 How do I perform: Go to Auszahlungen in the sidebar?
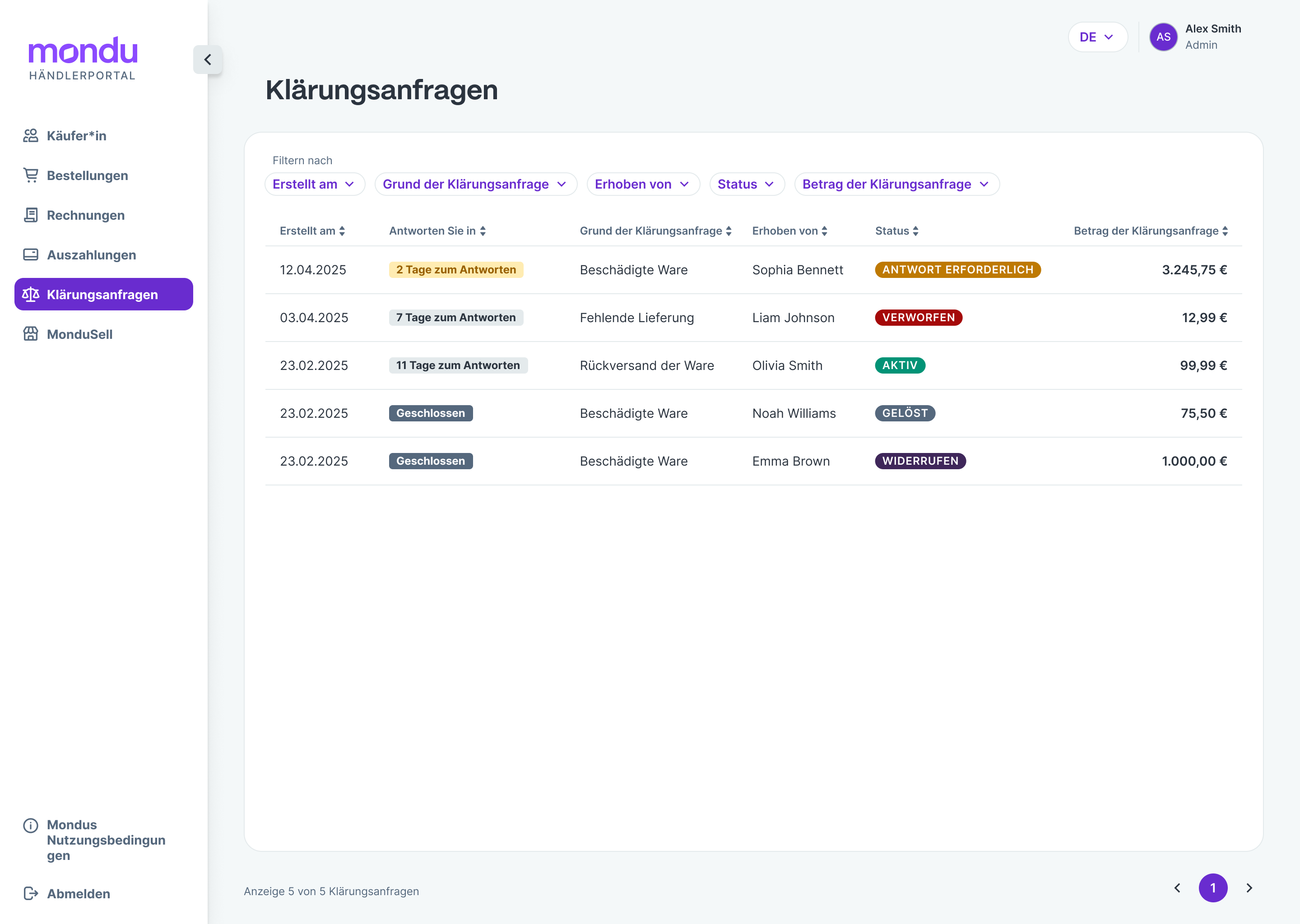pyautogui.click(x=91, y=255)
